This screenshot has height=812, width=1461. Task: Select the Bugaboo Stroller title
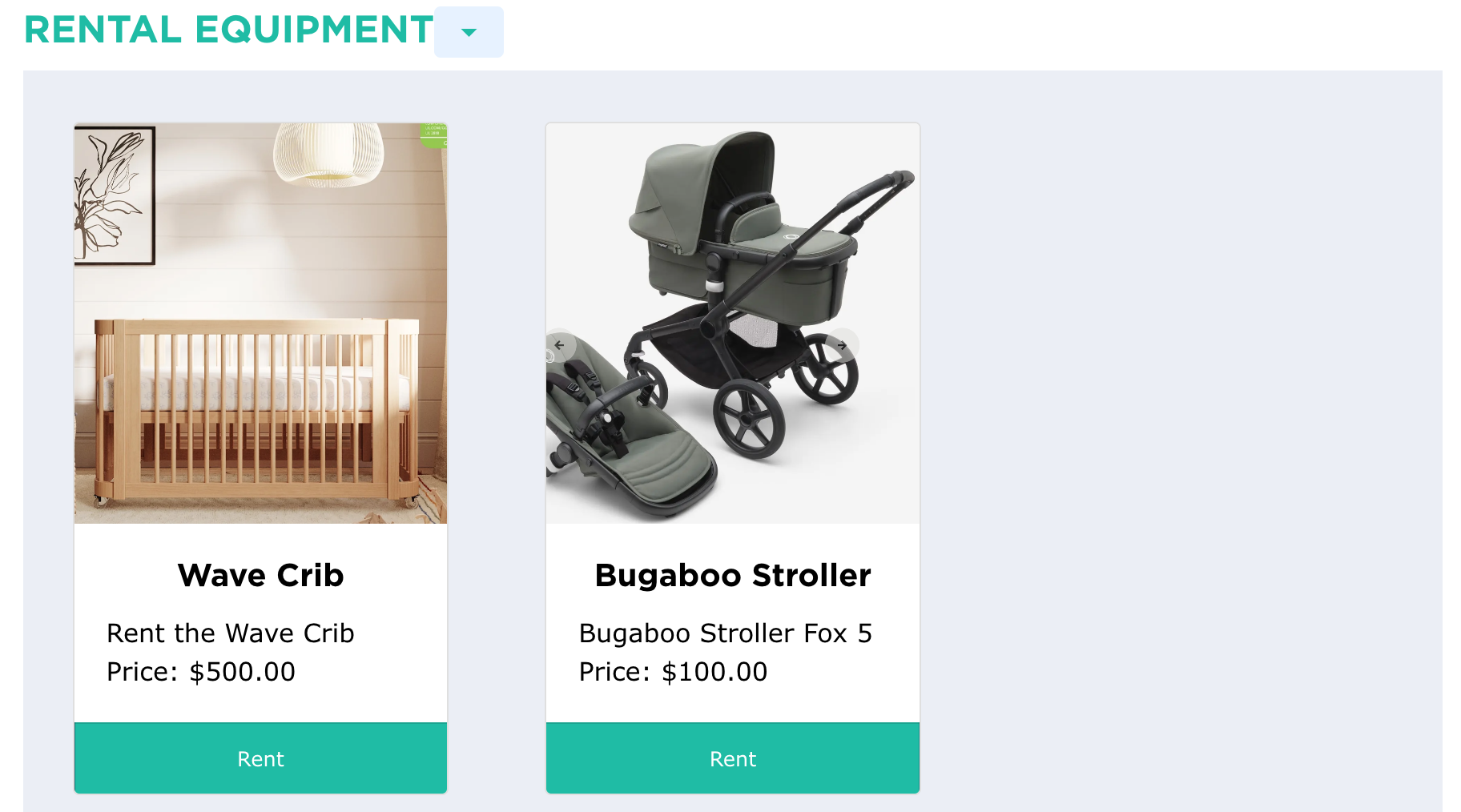coord(733,575)
